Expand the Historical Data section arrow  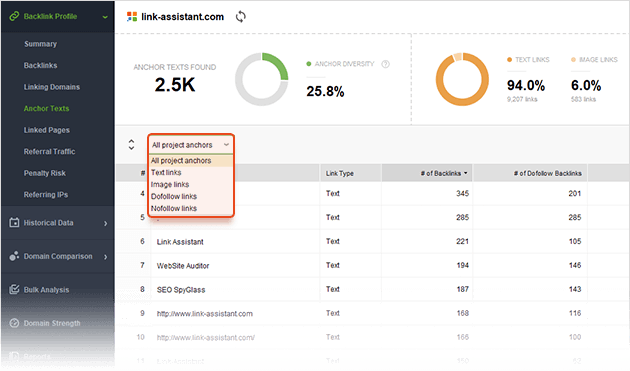pyautogui.click(x=106, y=223)
